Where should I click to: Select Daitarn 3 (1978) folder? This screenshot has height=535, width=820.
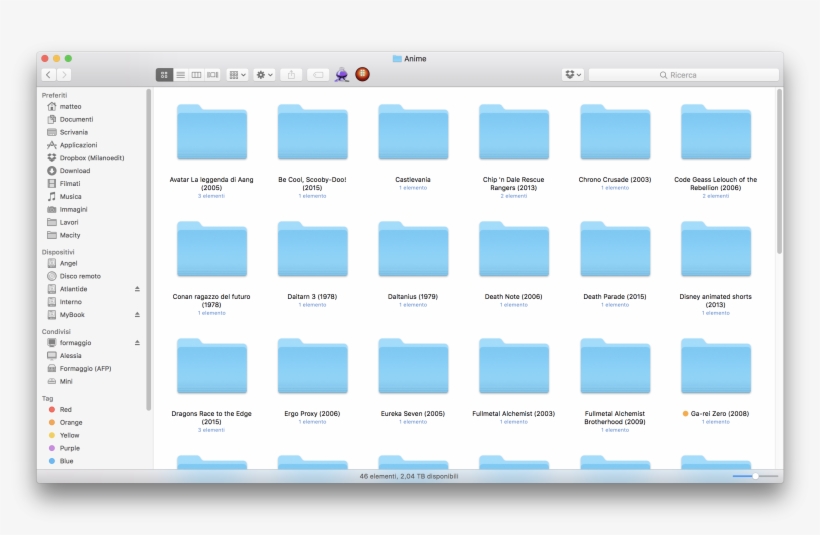click(313, 249)
